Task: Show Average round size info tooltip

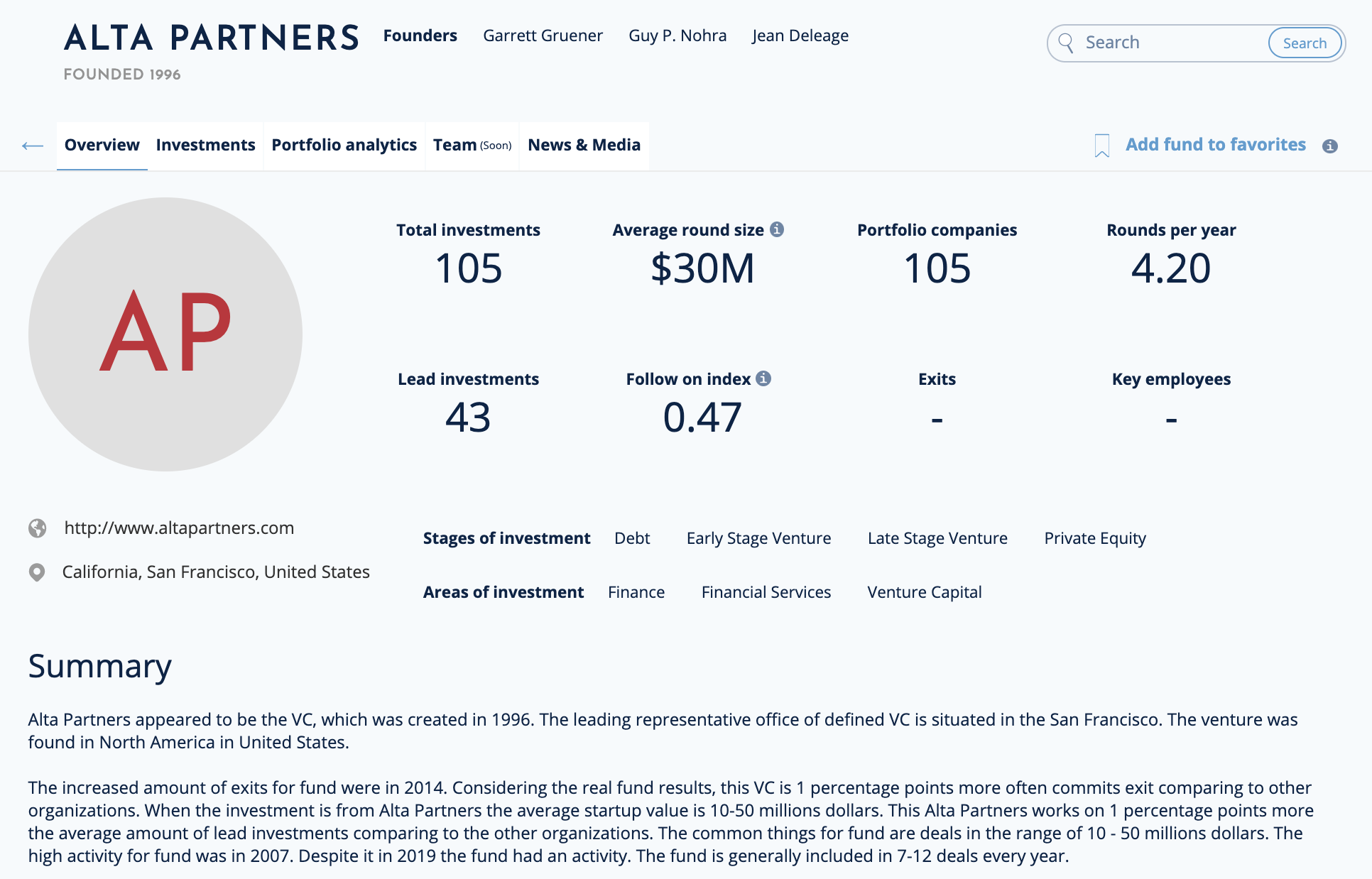Action: [777, 229]
